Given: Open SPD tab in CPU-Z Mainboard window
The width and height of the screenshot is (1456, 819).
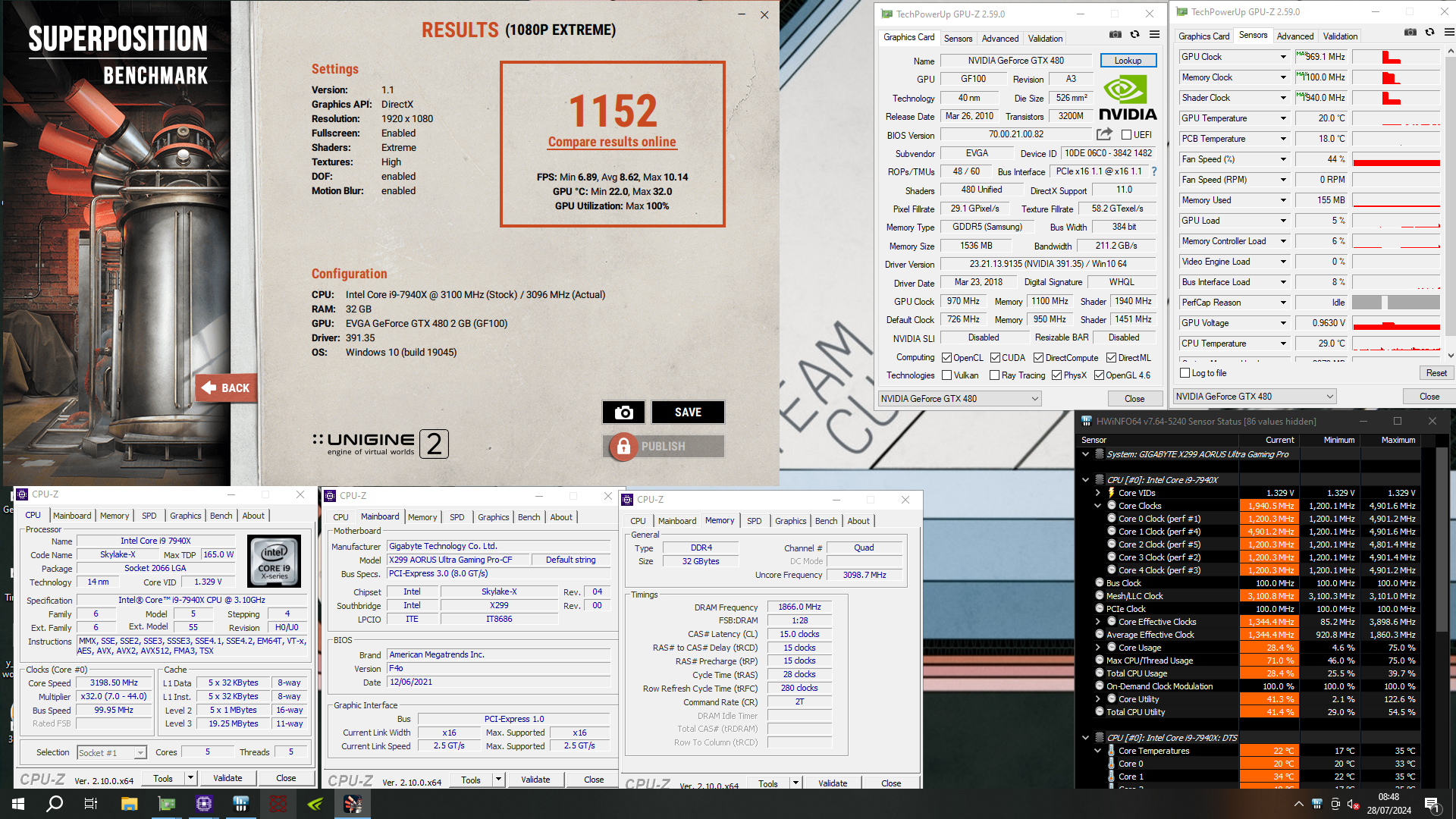Looking at the screenshot, I should click(x=457, y=517).
